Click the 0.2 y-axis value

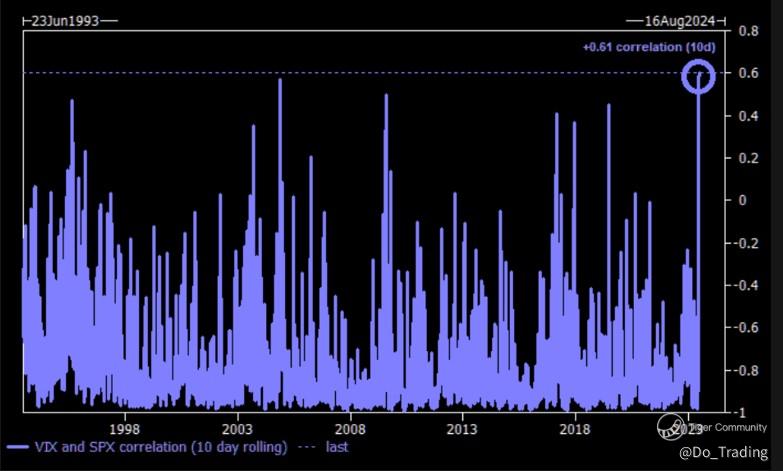tap(749, 158)
